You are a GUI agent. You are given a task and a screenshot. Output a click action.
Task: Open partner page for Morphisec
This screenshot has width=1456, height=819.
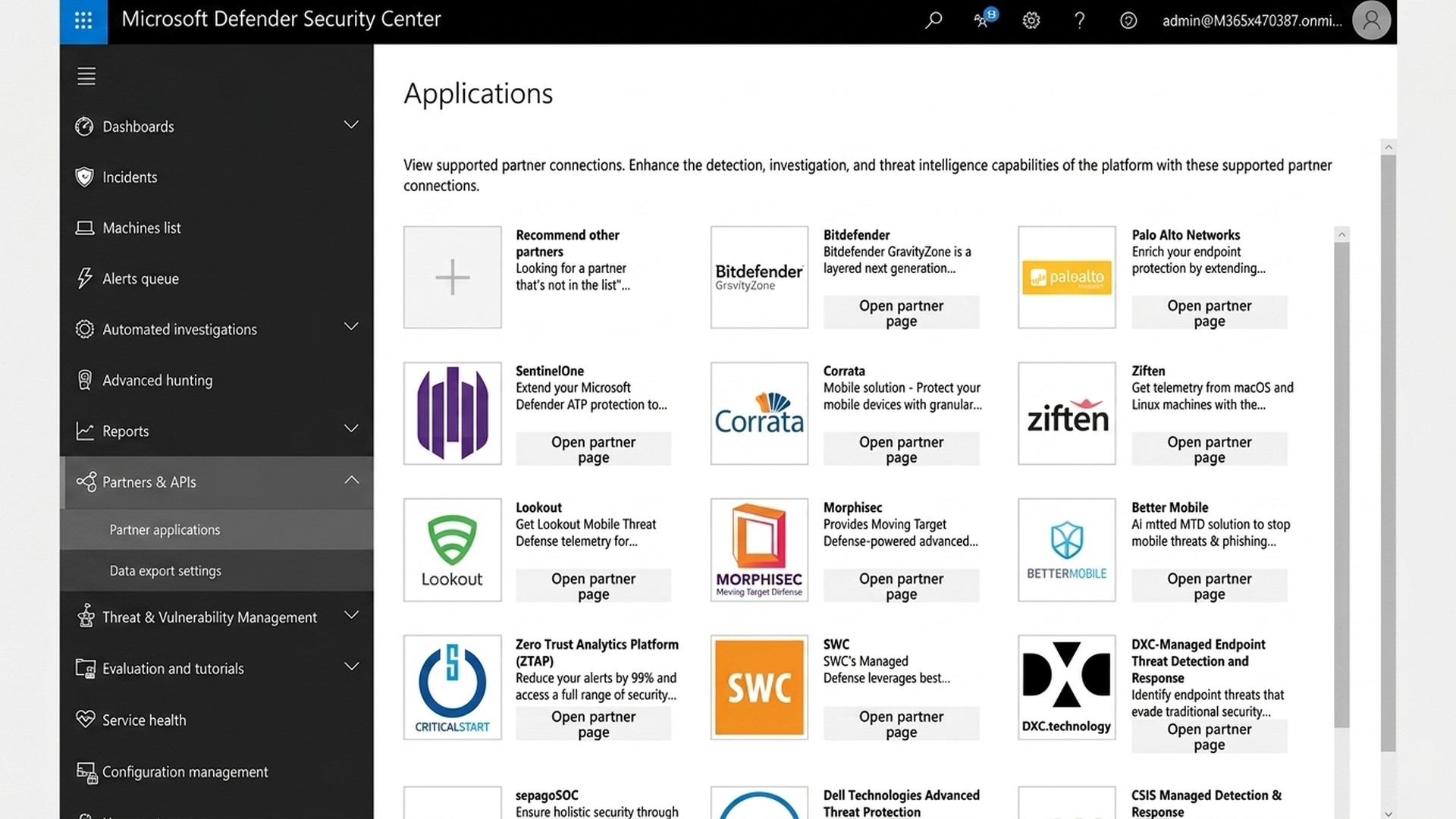click(901, 585)
